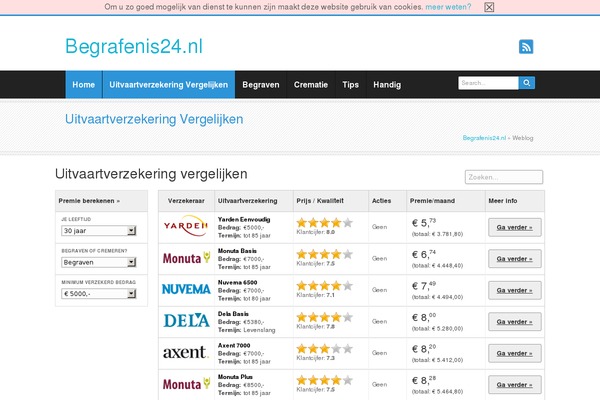600x400 pixels.
Task: Select the 'Dela Basis' product name
Action: click(x=233, y=314)
